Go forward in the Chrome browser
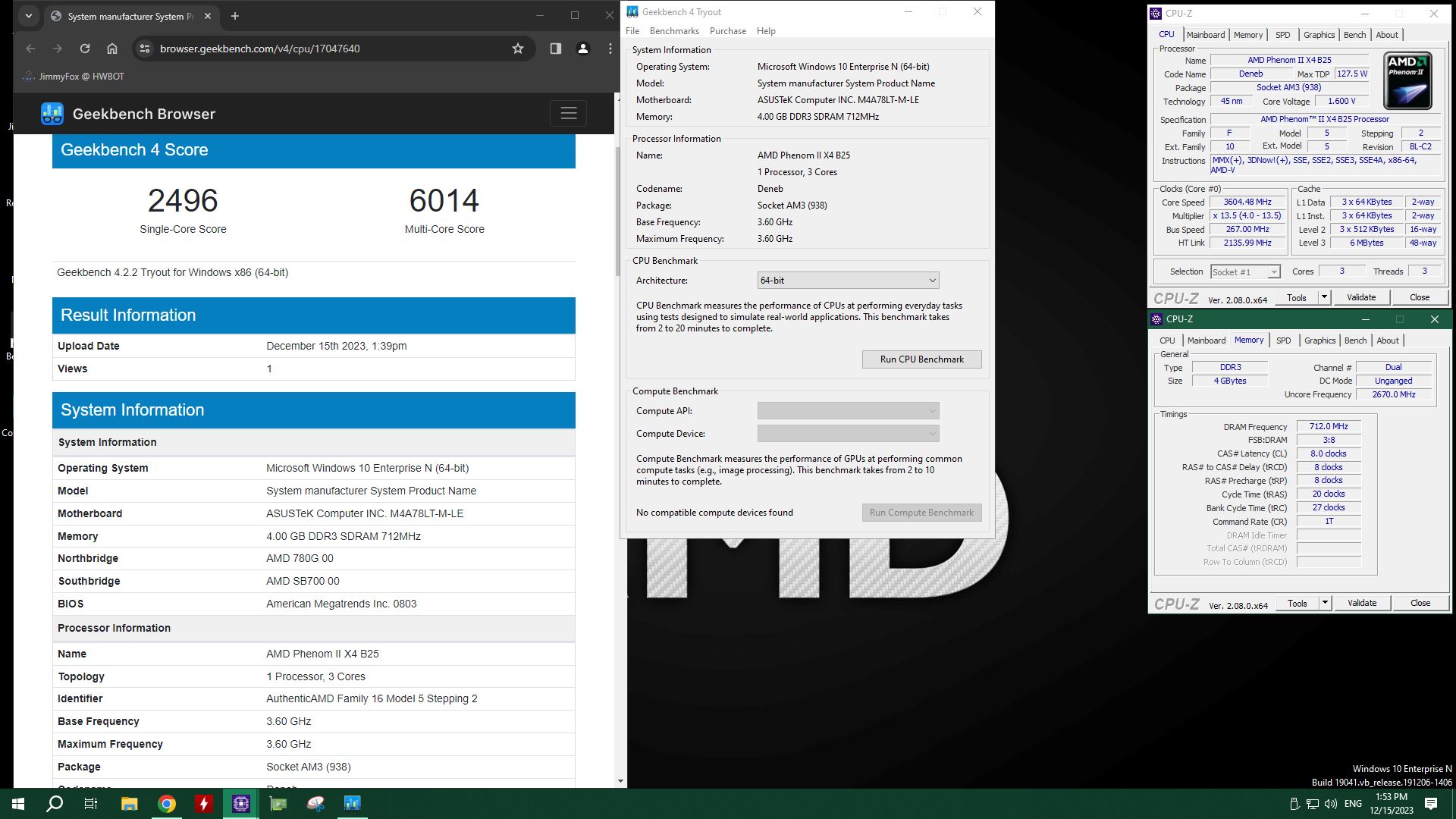The width and height of the screenshot is (1456, 819). [x=58, y=49]
